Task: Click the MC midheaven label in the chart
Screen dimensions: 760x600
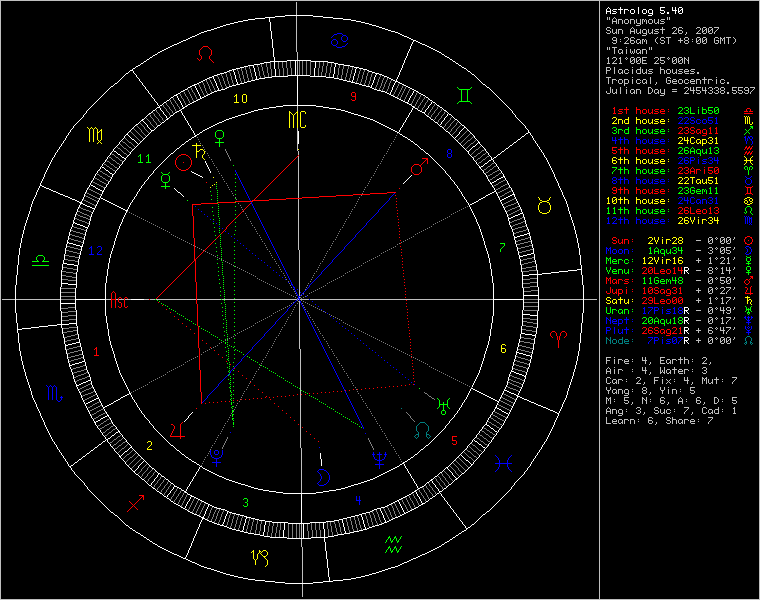Action: [297, 120]
